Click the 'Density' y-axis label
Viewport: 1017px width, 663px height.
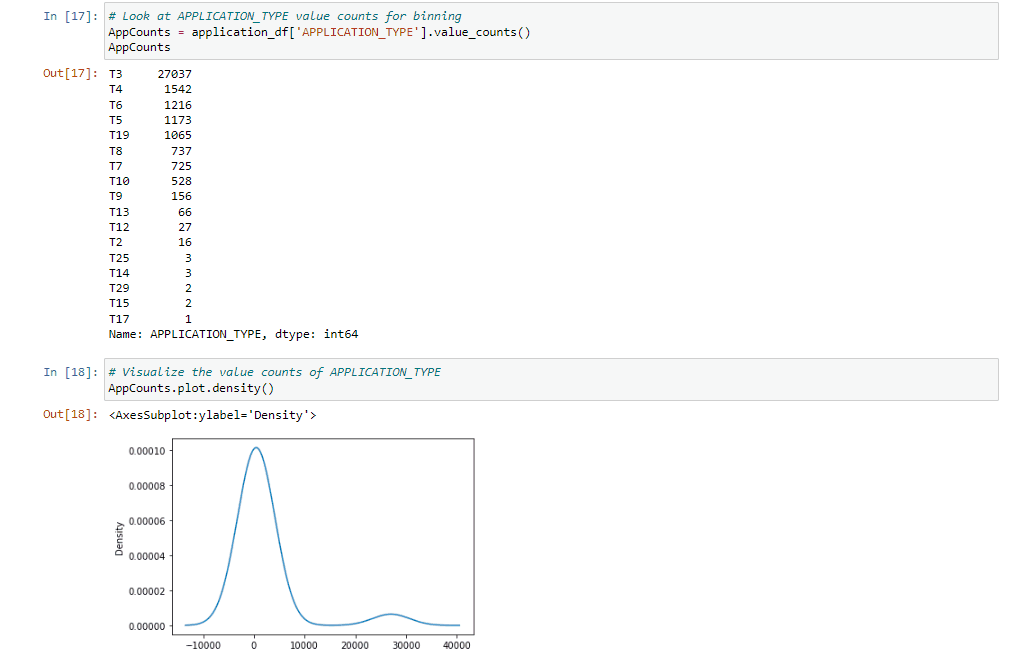[x=119, y=538]
